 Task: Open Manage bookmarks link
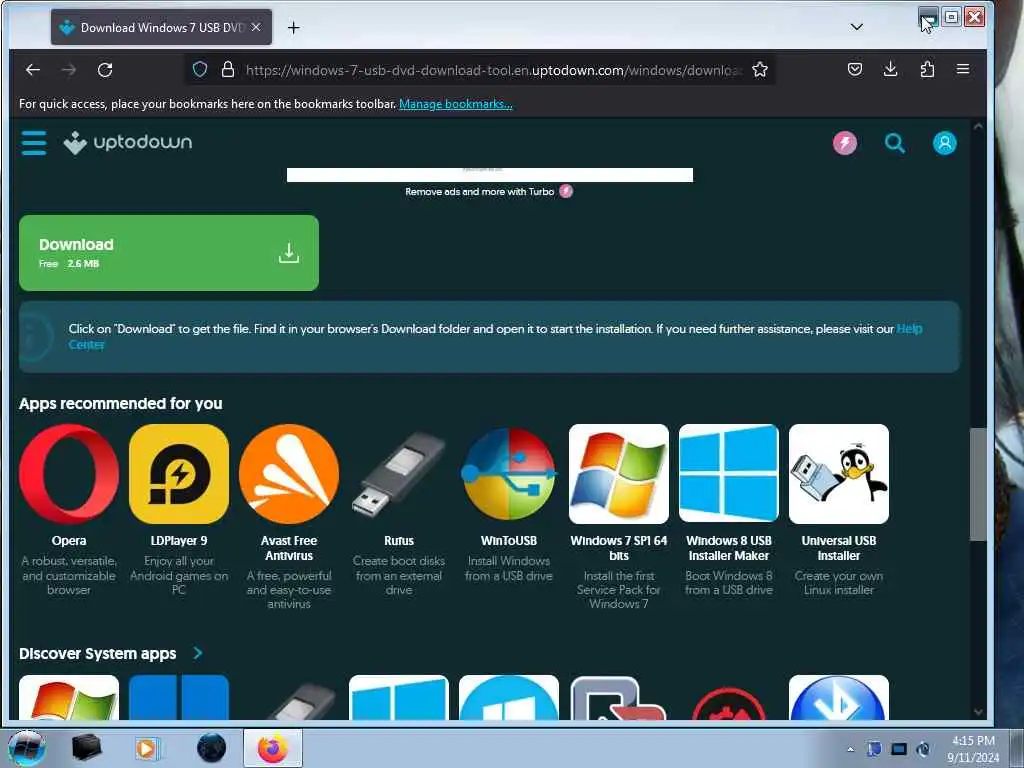(456, 104)
